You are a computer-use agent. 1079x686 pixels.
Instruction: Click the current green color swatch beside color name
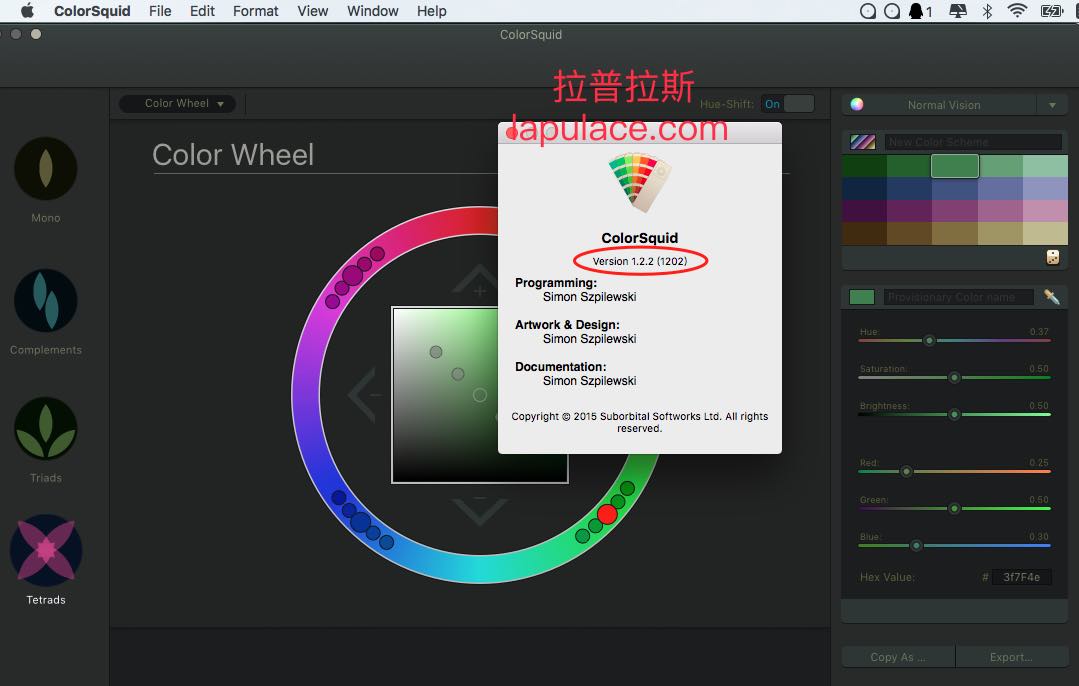862,297
